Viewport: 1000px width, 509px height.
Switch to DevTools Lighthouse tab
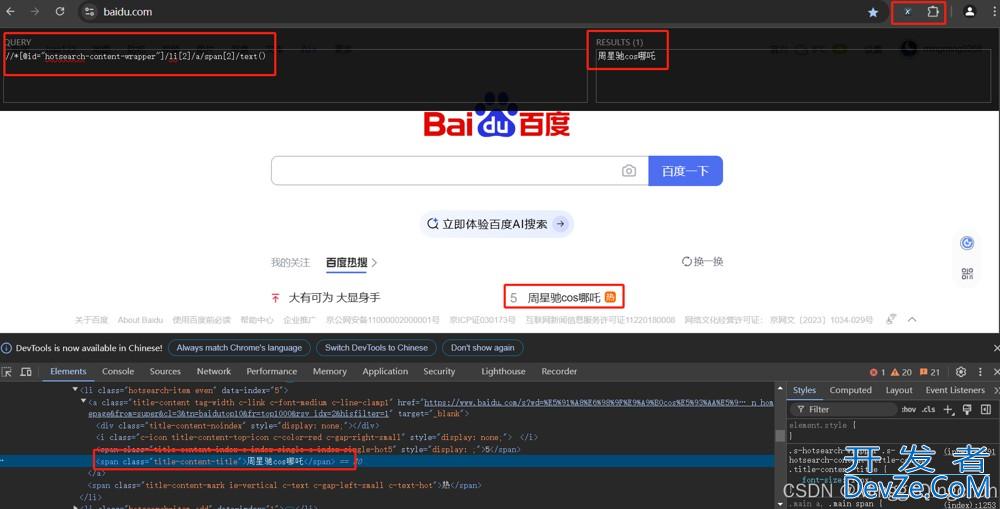point(503,371)
